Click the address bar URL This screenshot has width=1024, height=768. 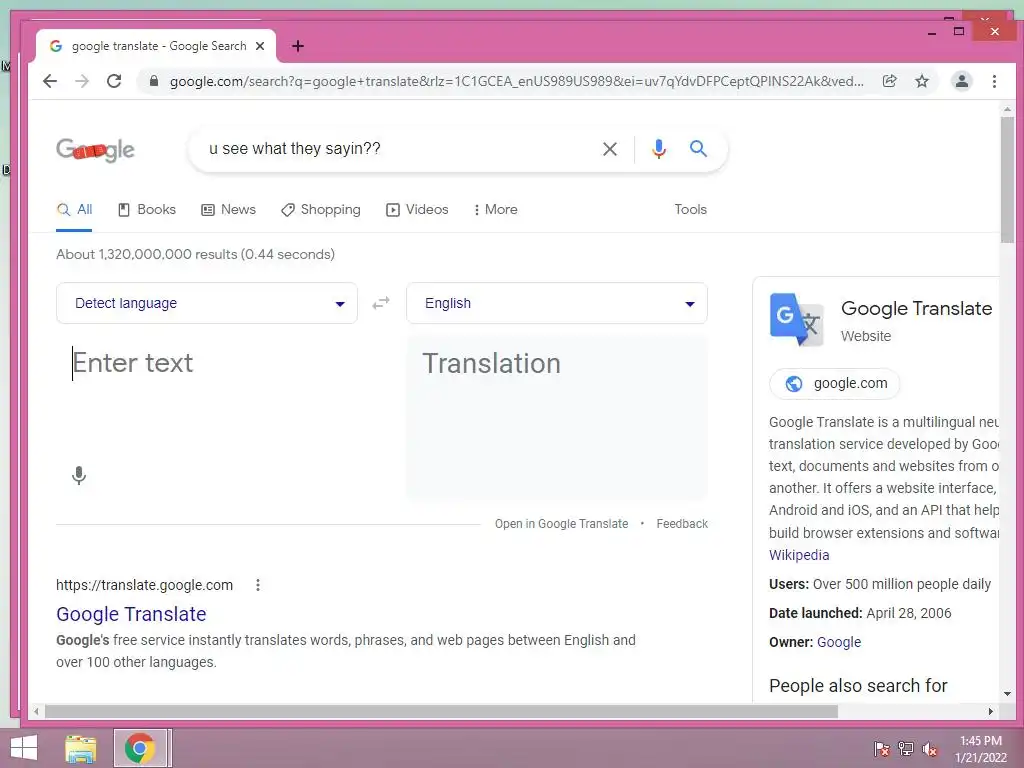point(516,81)
